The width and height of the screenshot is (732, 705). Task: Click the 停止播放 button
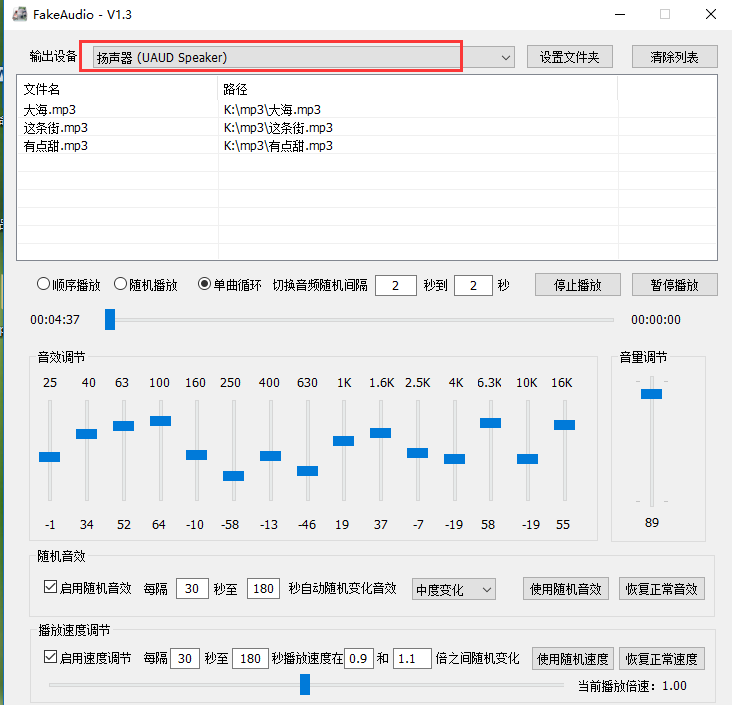(578, 285)
